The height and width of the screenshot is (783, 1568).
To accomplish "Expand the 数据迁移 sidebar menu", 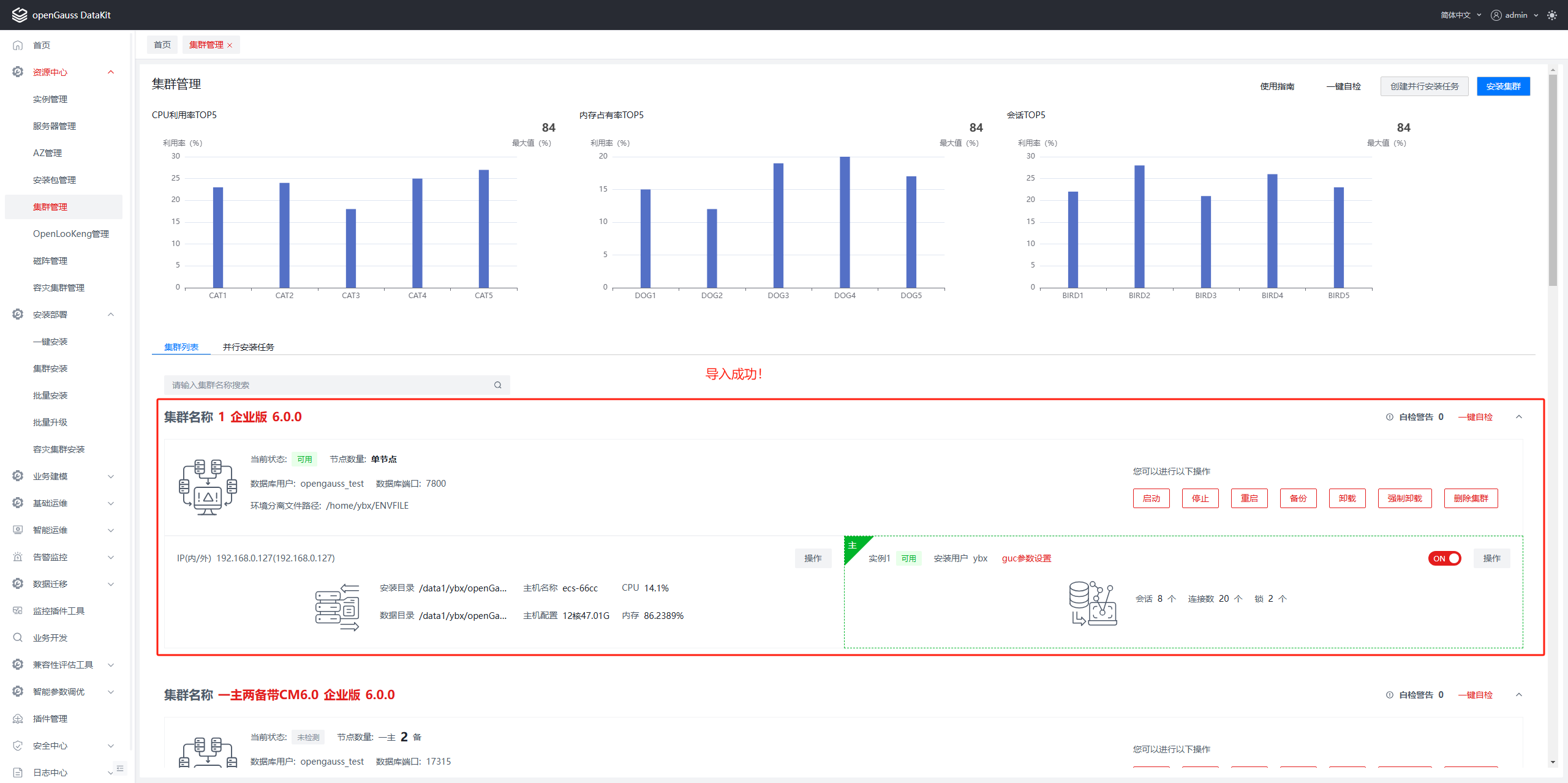I will click(111, 584).
